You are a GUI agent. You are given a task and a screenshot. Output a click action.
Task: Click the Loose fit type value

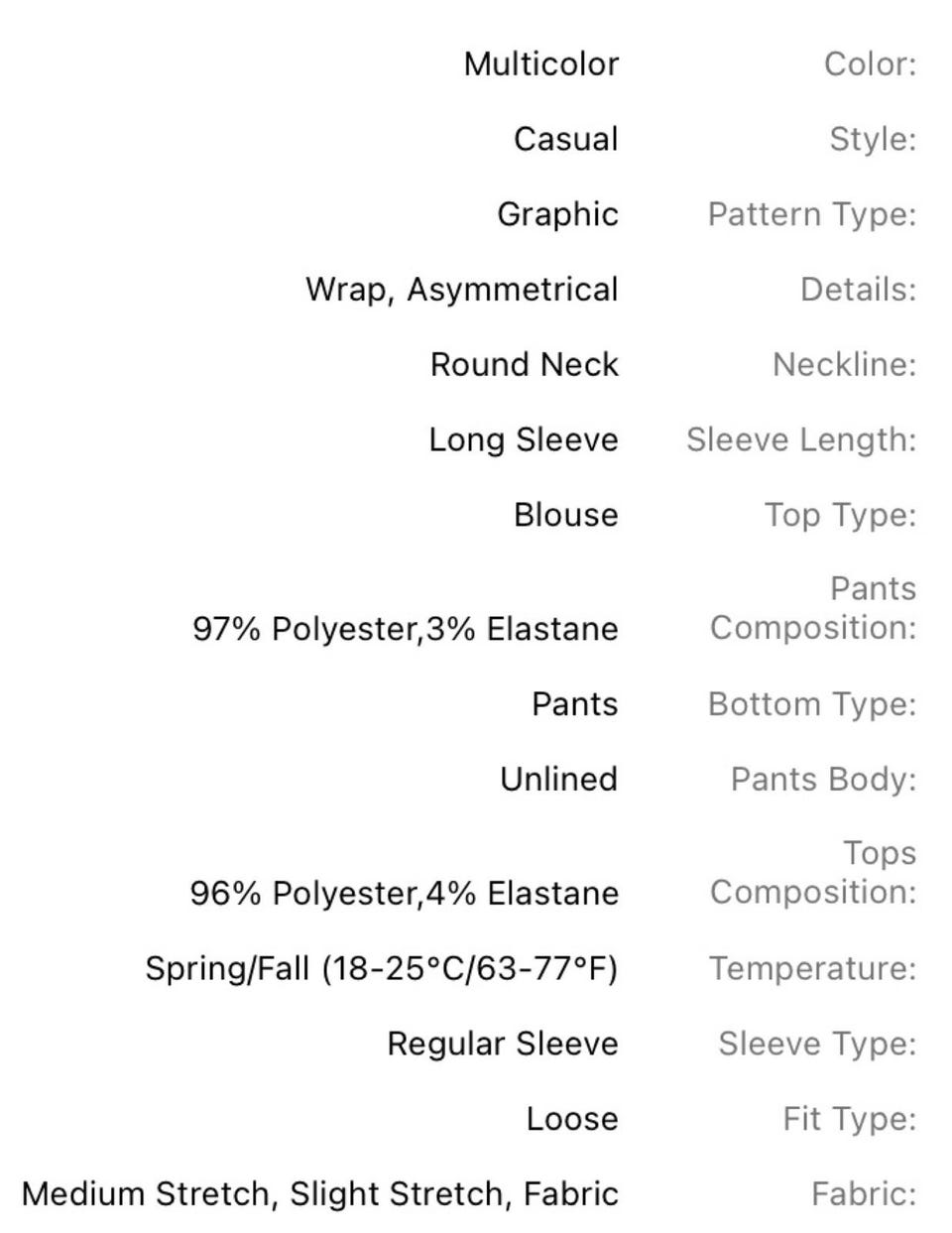pyautogui.click(x=571, y=1119)
